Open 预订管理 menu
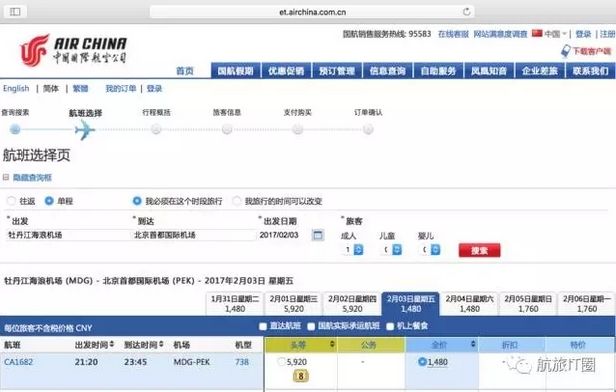This screenshot has height=392, width=616. coord(337,71)
